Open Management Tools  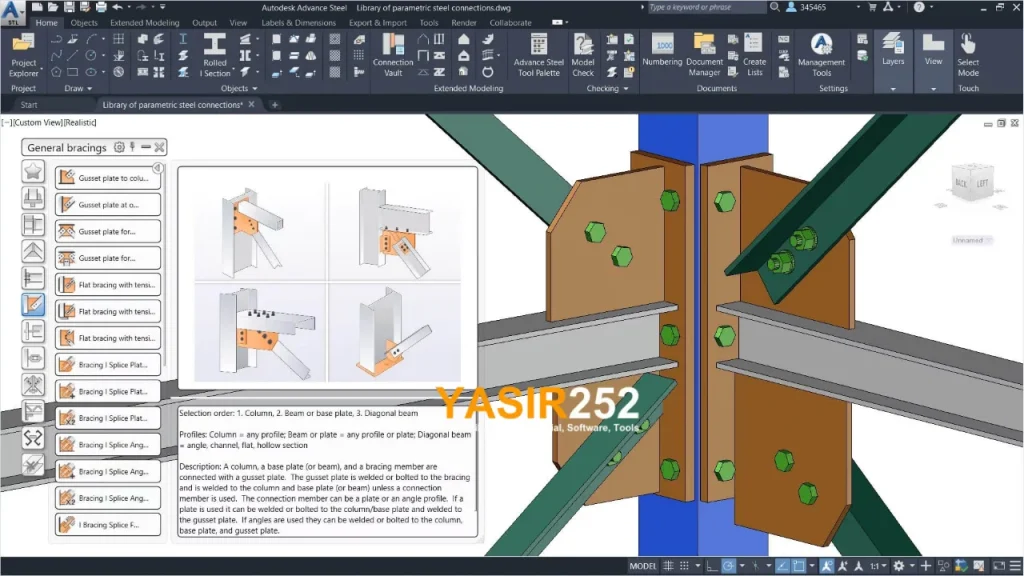[821, 55]
